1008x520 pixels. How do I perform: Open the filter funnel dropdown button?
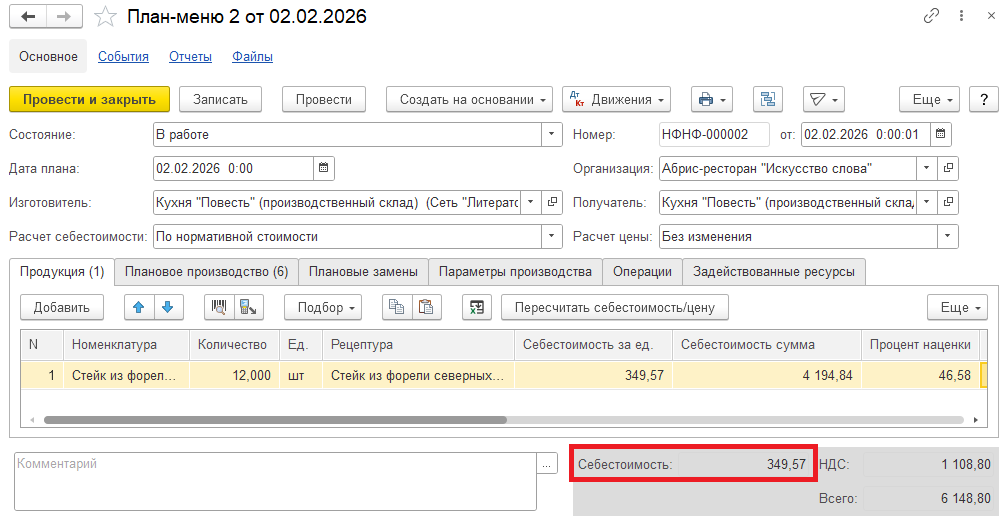click(824, 100)
